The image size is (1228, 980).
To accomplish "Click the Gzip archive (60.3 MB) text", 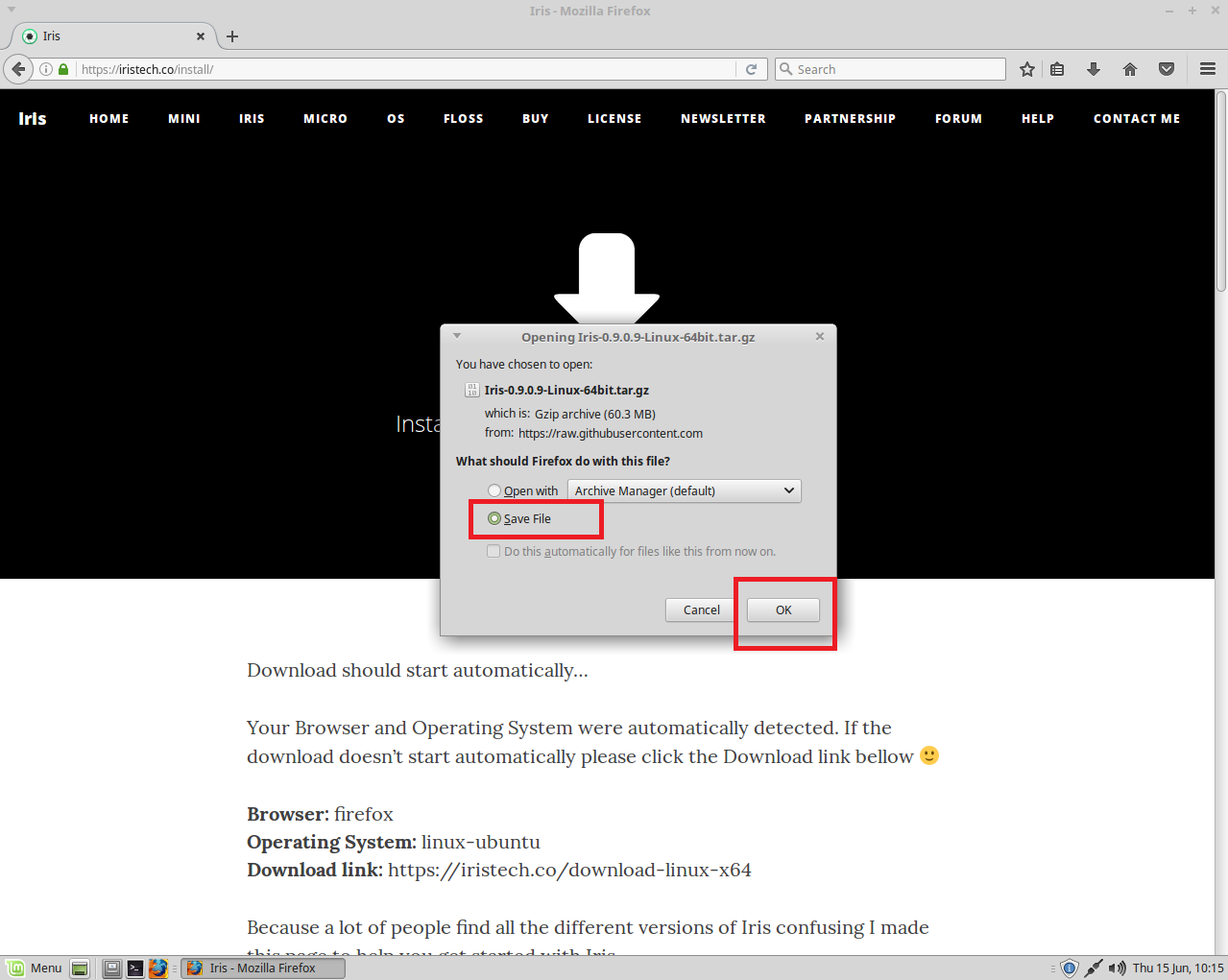I will (x=595, y=414).
